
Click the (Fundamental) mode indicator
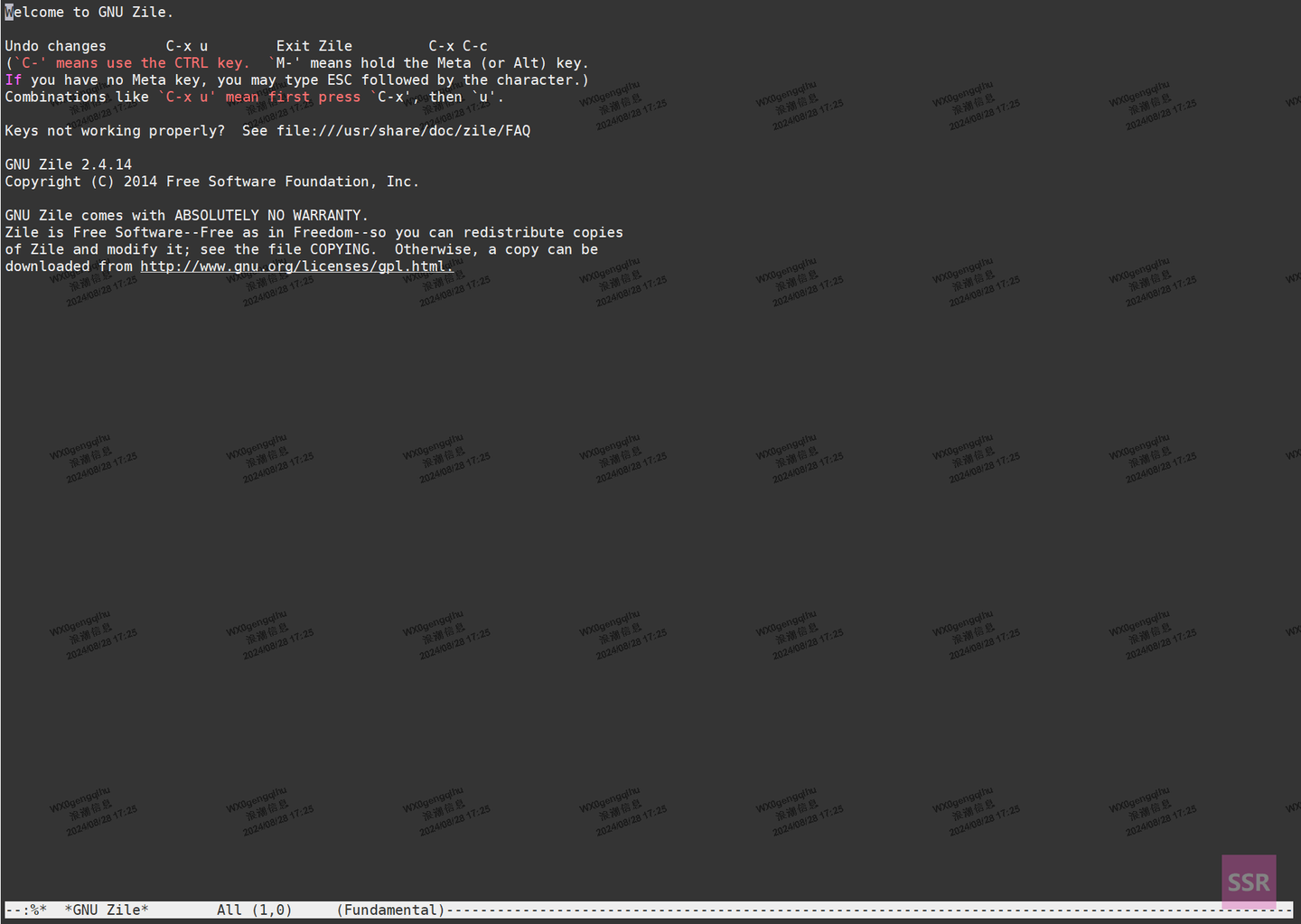389,910
